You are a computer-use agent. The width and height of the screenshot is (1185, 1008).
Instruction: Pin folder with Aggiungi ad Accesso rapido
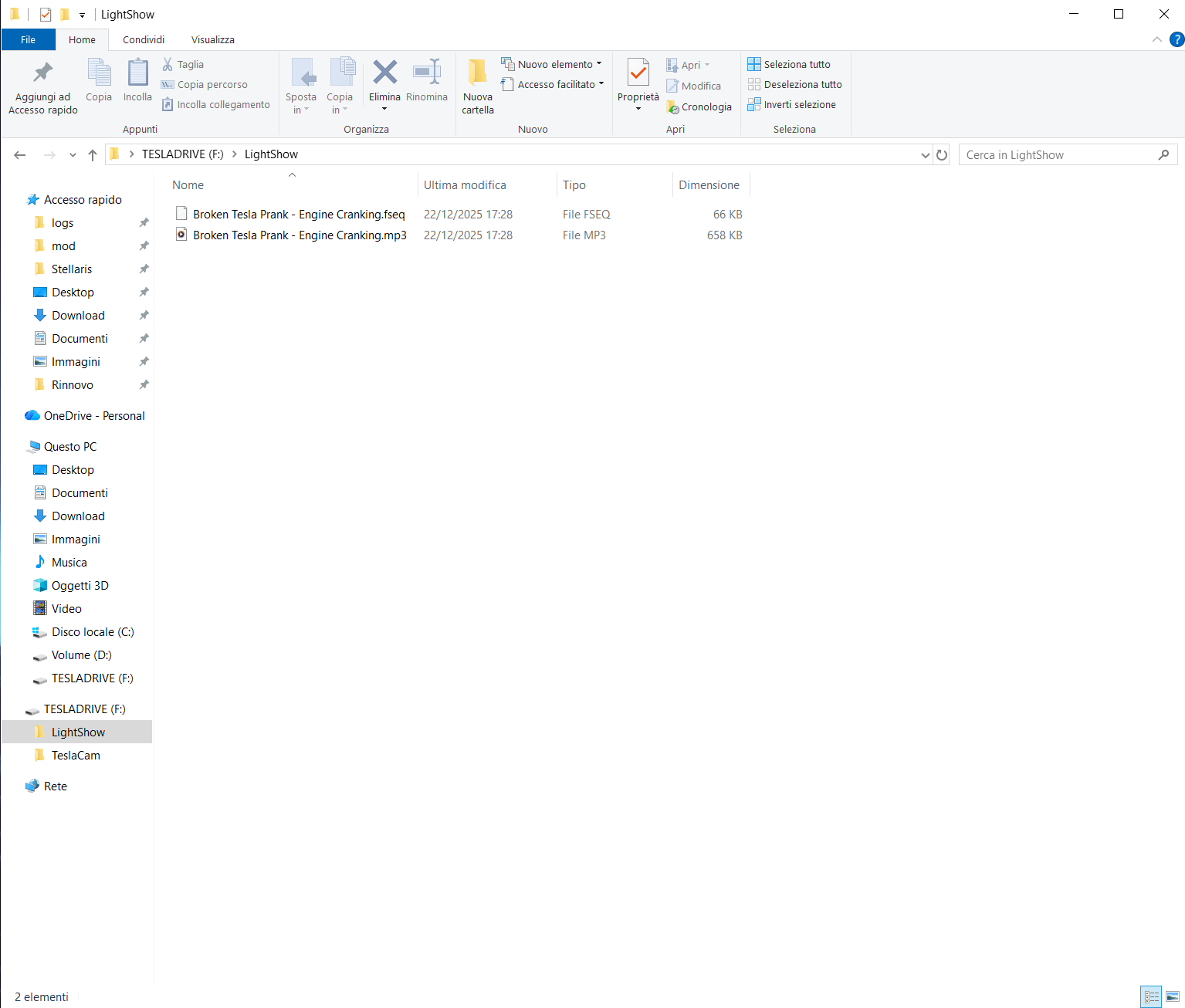point(43,86)
